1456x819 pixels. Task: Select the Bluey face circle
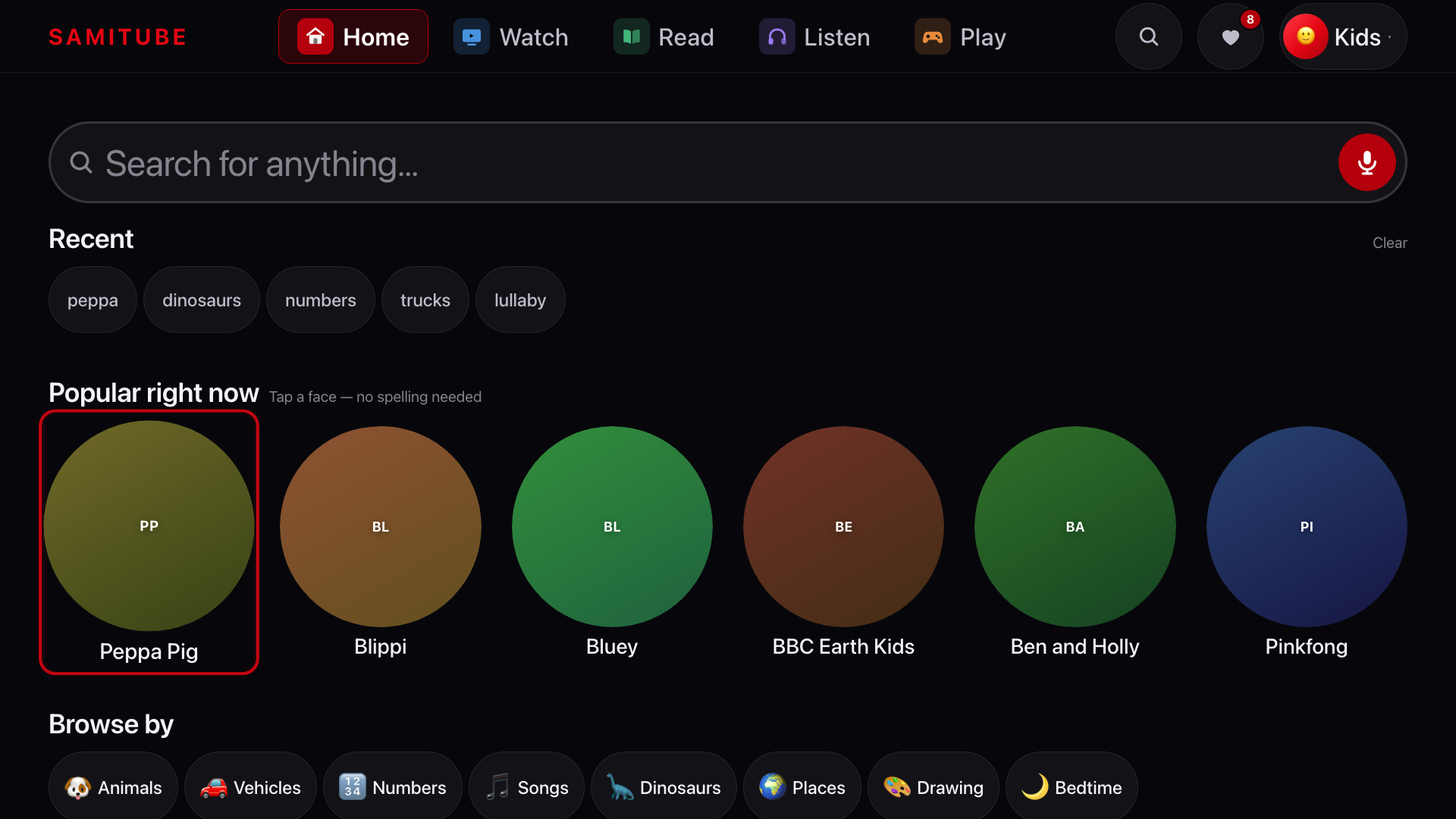(612, 526)
